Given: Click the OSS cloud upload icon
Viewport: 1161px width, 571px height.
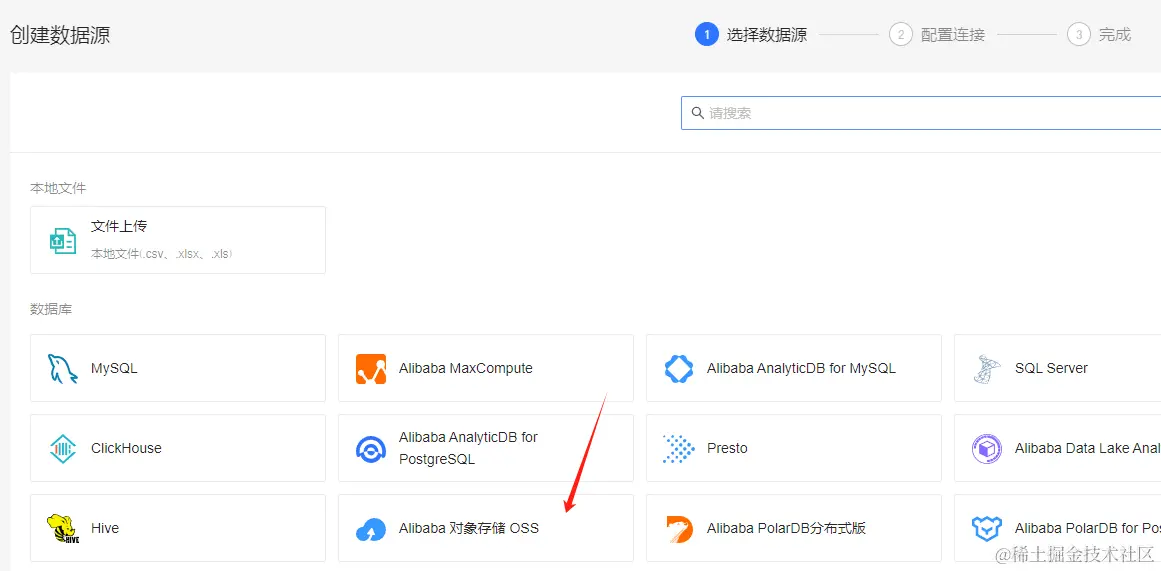Looking at the screenshot, I should (x=371, y=530).
